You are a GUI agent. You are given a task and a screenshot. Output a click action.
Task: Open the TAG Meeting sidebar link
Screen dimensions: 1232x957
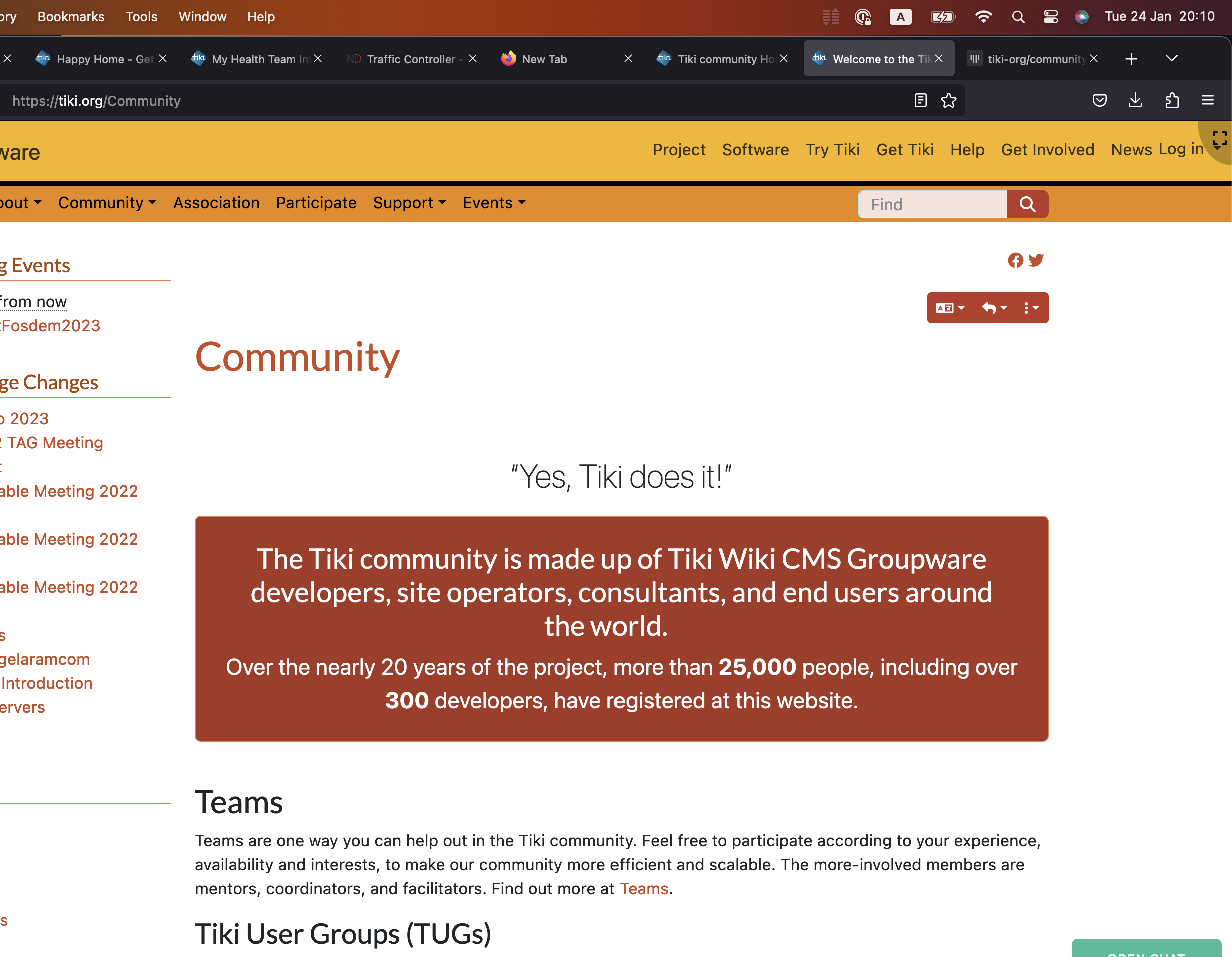pos(52,443)
